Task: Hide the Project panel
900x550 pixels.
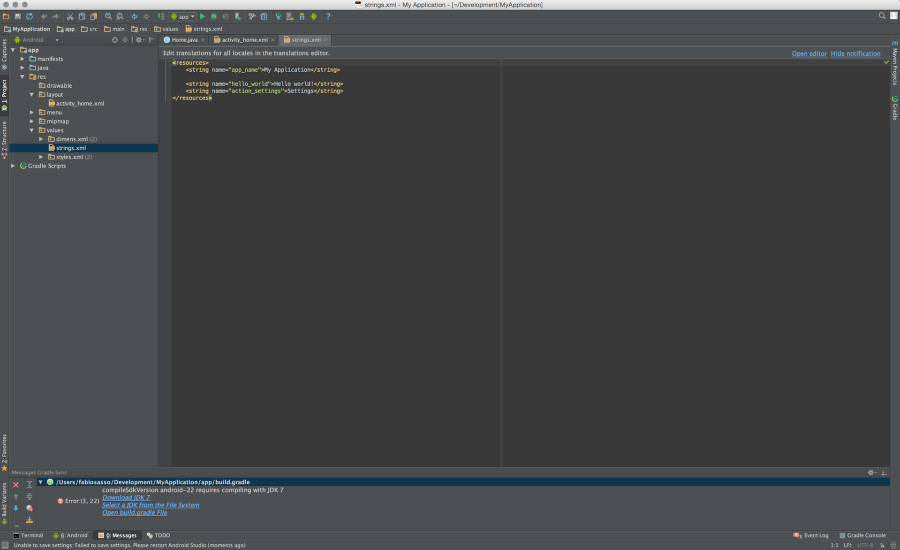Action: click(x=152, y=40)
